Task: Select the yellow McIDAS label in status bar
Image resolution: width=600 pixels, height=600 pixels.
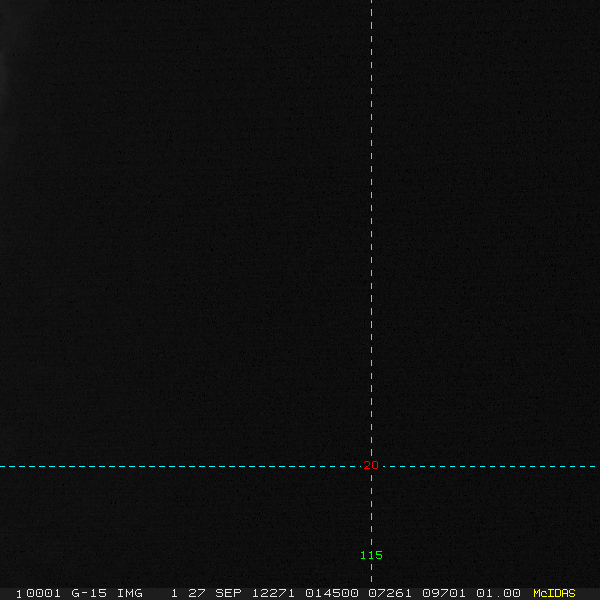Action: (x=554, y=593)
